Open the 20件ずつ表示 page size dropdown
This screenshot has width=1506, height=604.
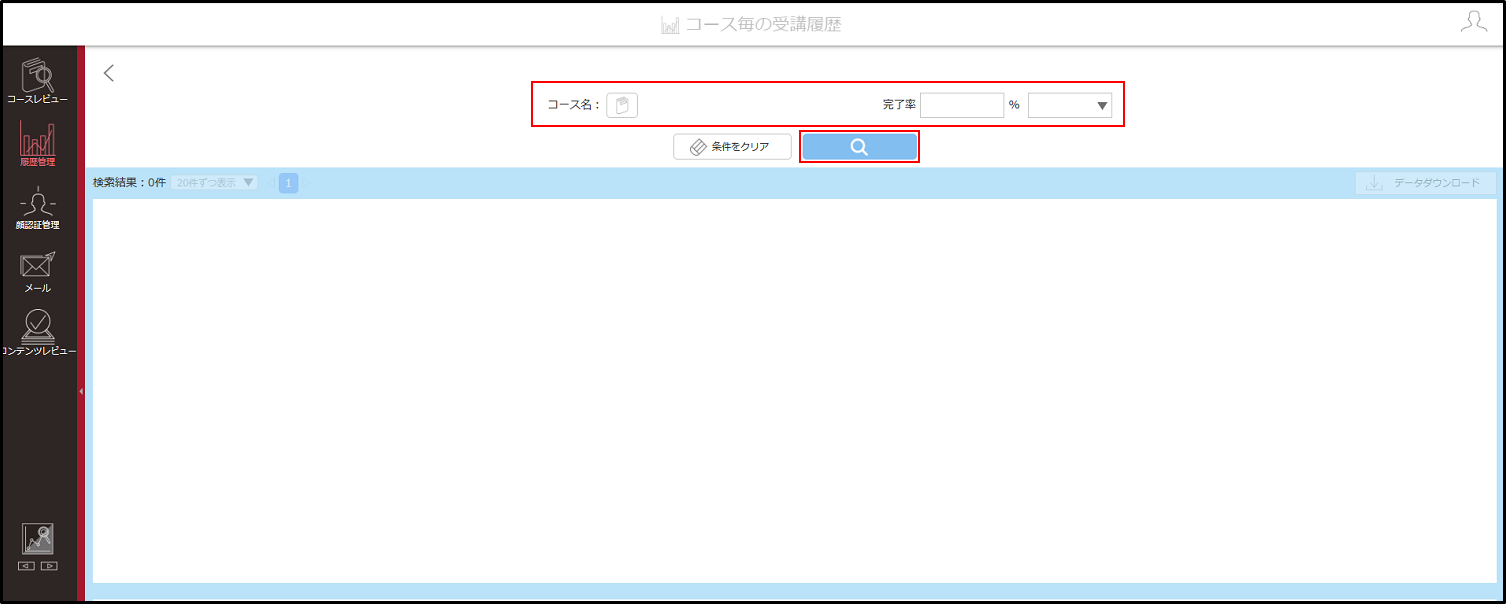coord(214,183)
